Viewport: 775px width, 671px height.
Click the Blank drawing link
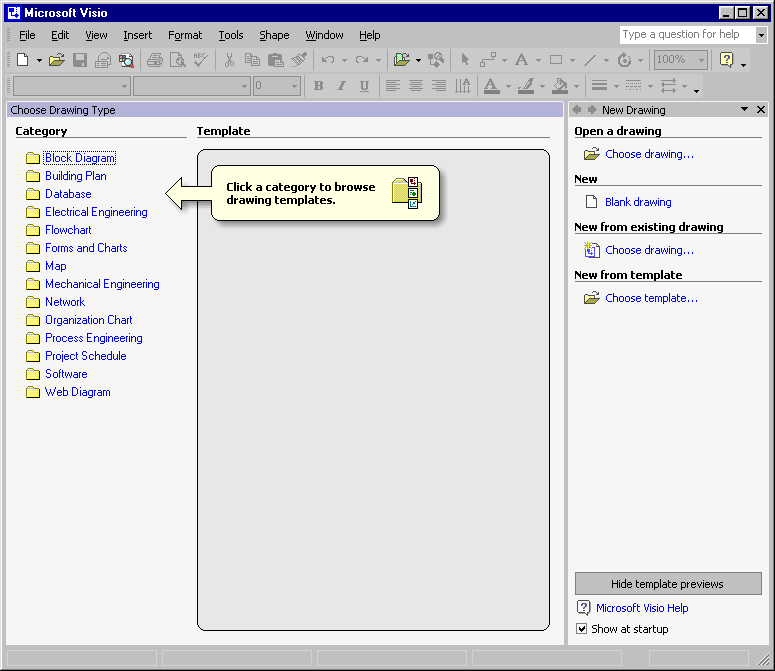pyautogui.click(x=638, y=202)
